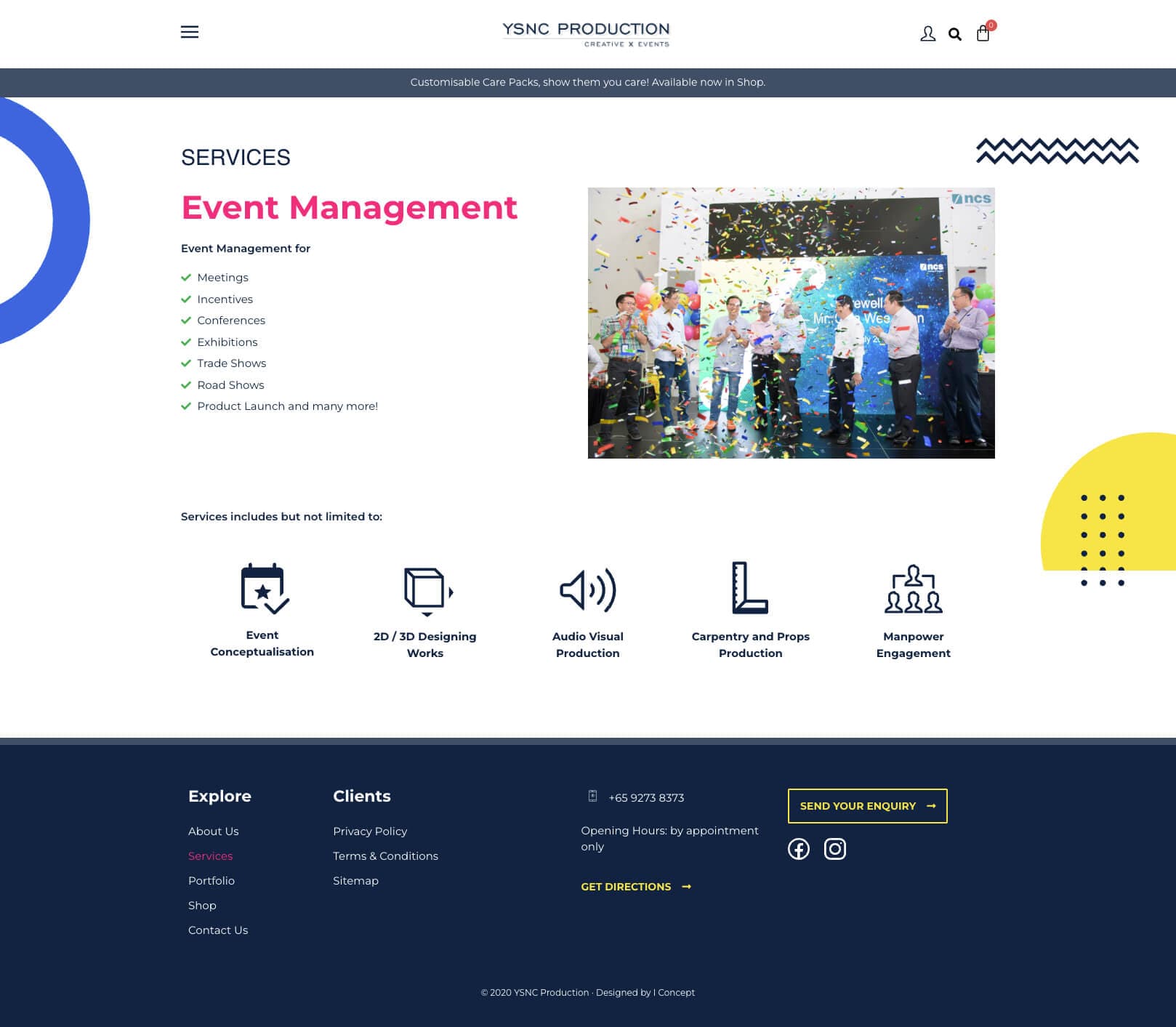Click the Explore footer heading
The width and height of the screenshot is (1176, 1027).
coord(220,796)
